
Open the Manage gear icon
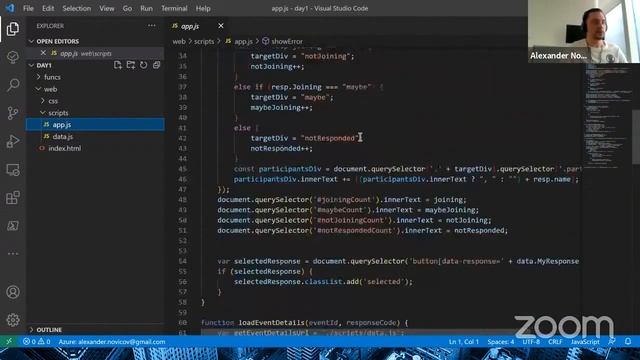click(x=13, y=320)
